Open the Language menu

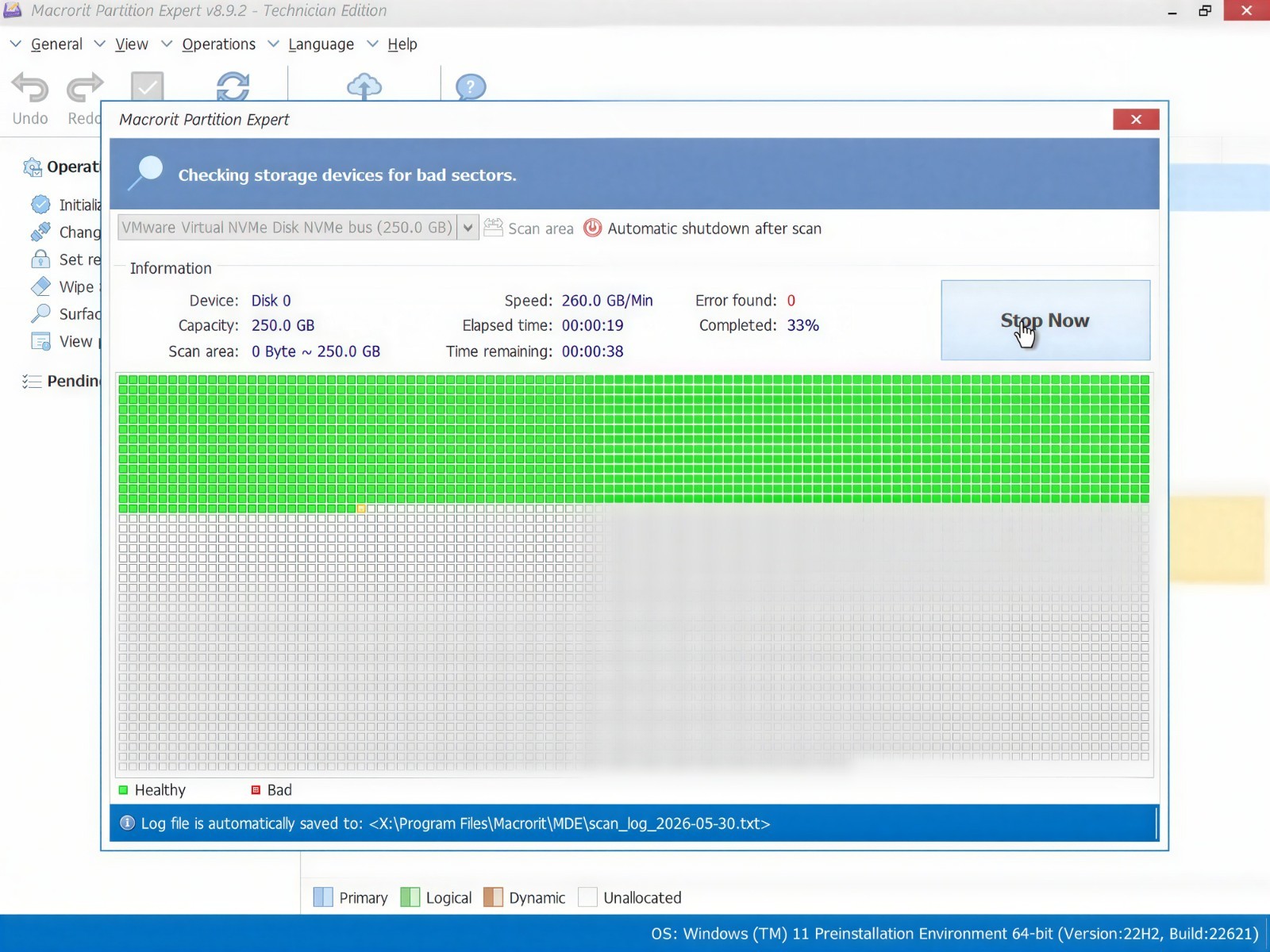coord(321,44)
